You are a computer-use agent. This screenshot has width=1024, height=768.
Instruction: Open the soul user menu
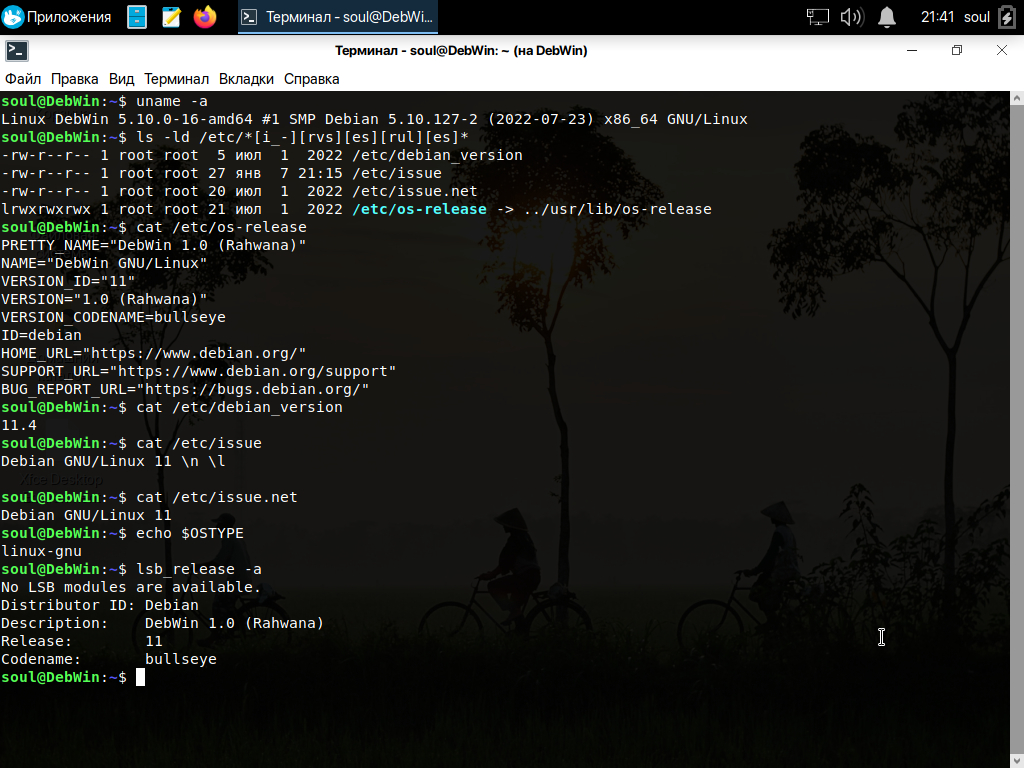click(x=976, y=17)
